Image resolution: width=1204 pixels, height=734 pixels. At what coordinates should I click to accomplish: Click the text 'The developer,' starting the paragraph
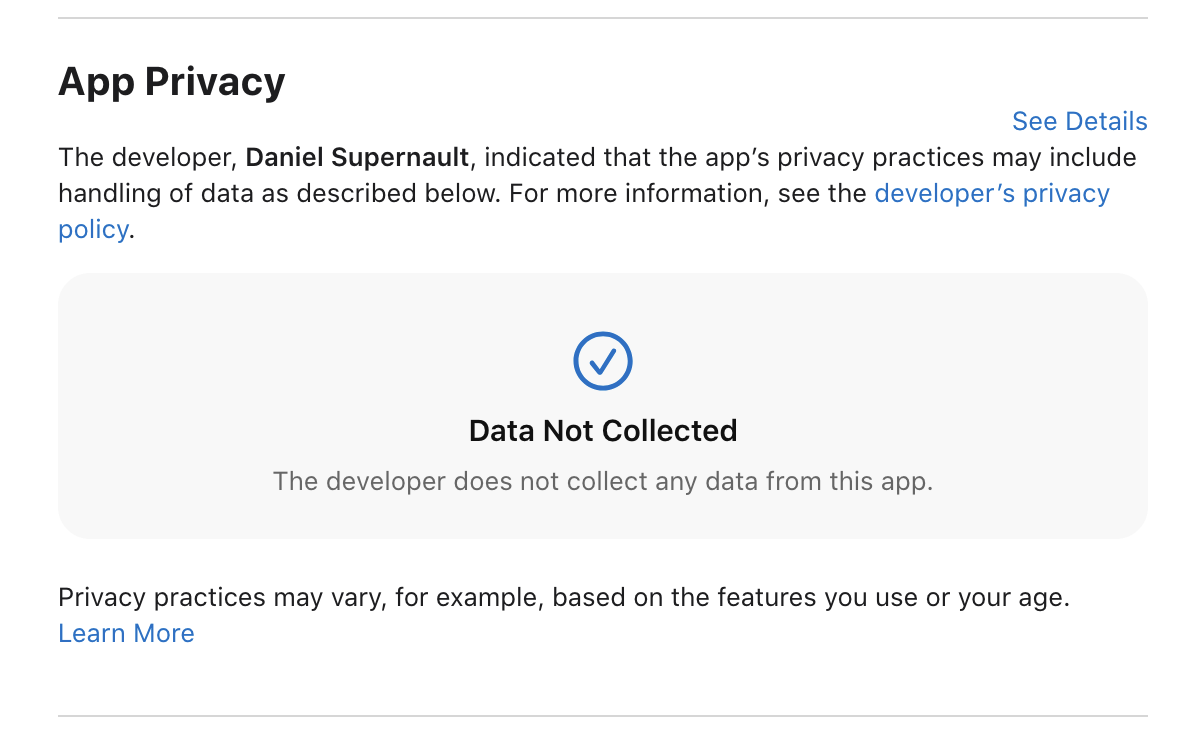148,158
